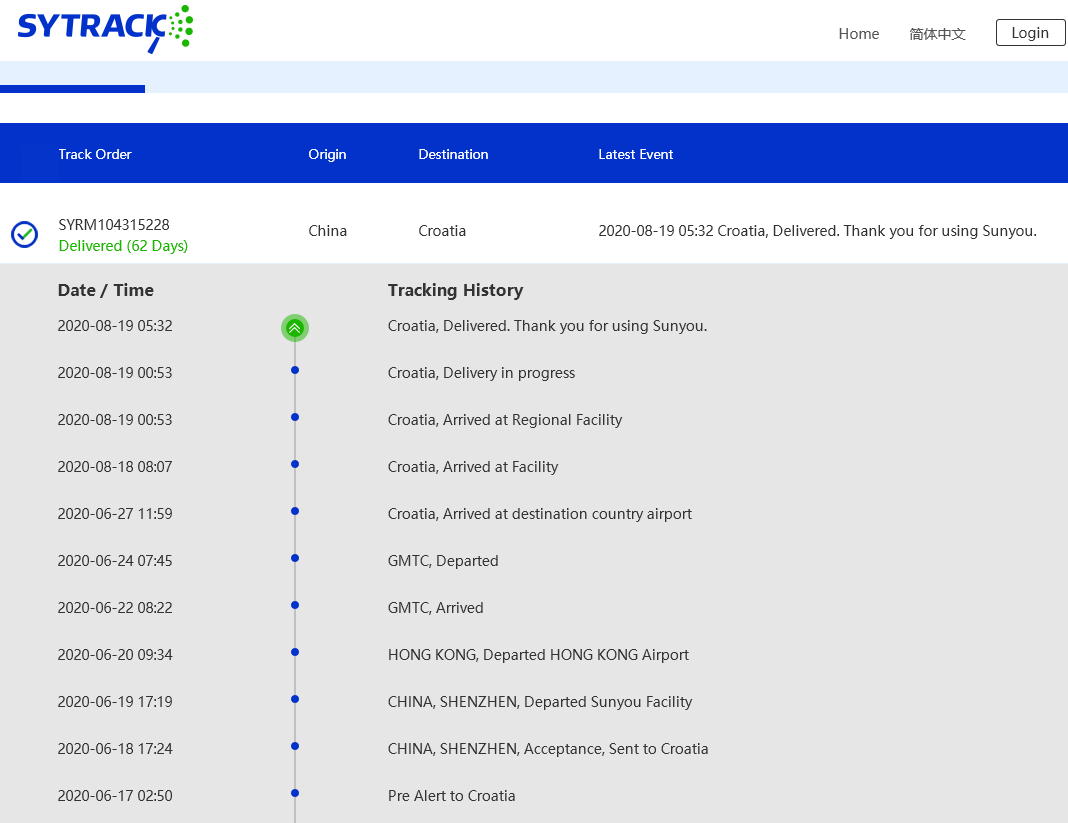Click 'Acceptance, Sent to Croatia' entry
Screen dimensions: 1068x823
tap(548, 749)
